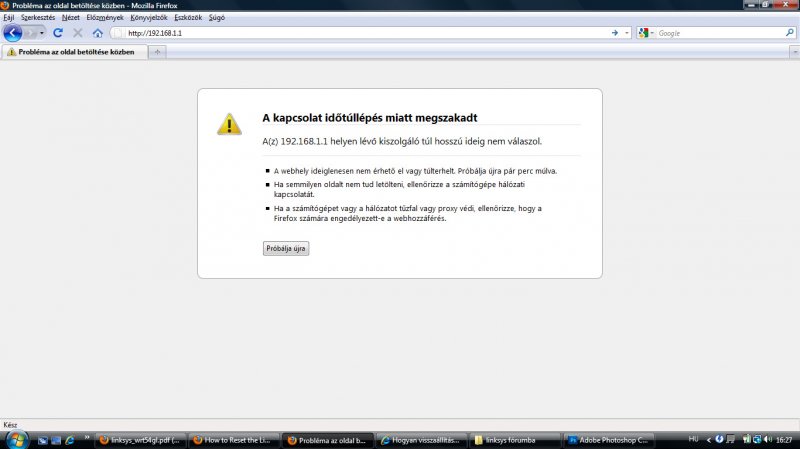
Task: Open the 'linksys fórumba' folder taskbar button
Action: (x=515, y=440)
